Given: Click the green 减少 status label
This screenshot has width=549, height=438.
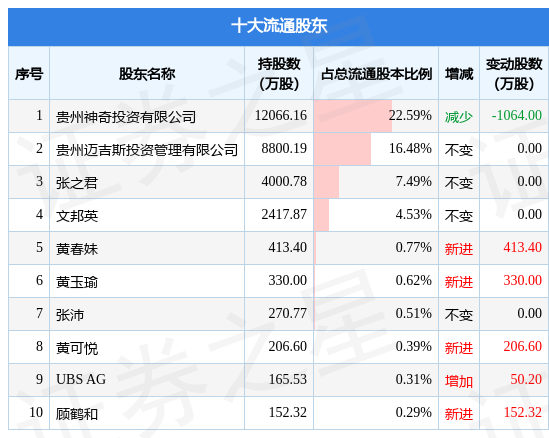Looking at the screenshot, I should (459, 117).
